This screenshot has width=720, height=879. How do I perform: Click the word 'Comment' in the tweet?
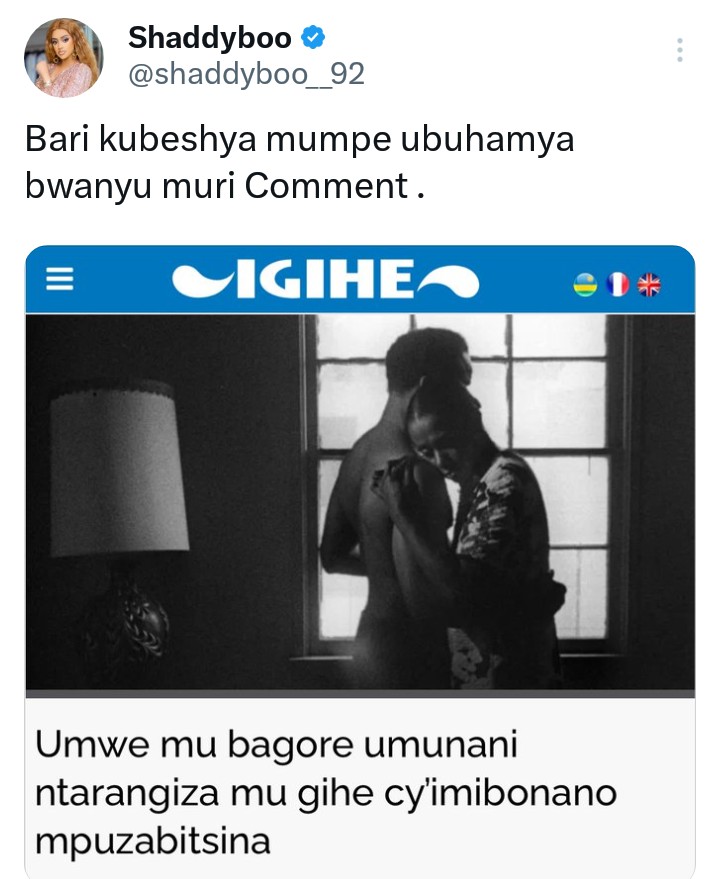pyautogui.click(x=326, y=186)
